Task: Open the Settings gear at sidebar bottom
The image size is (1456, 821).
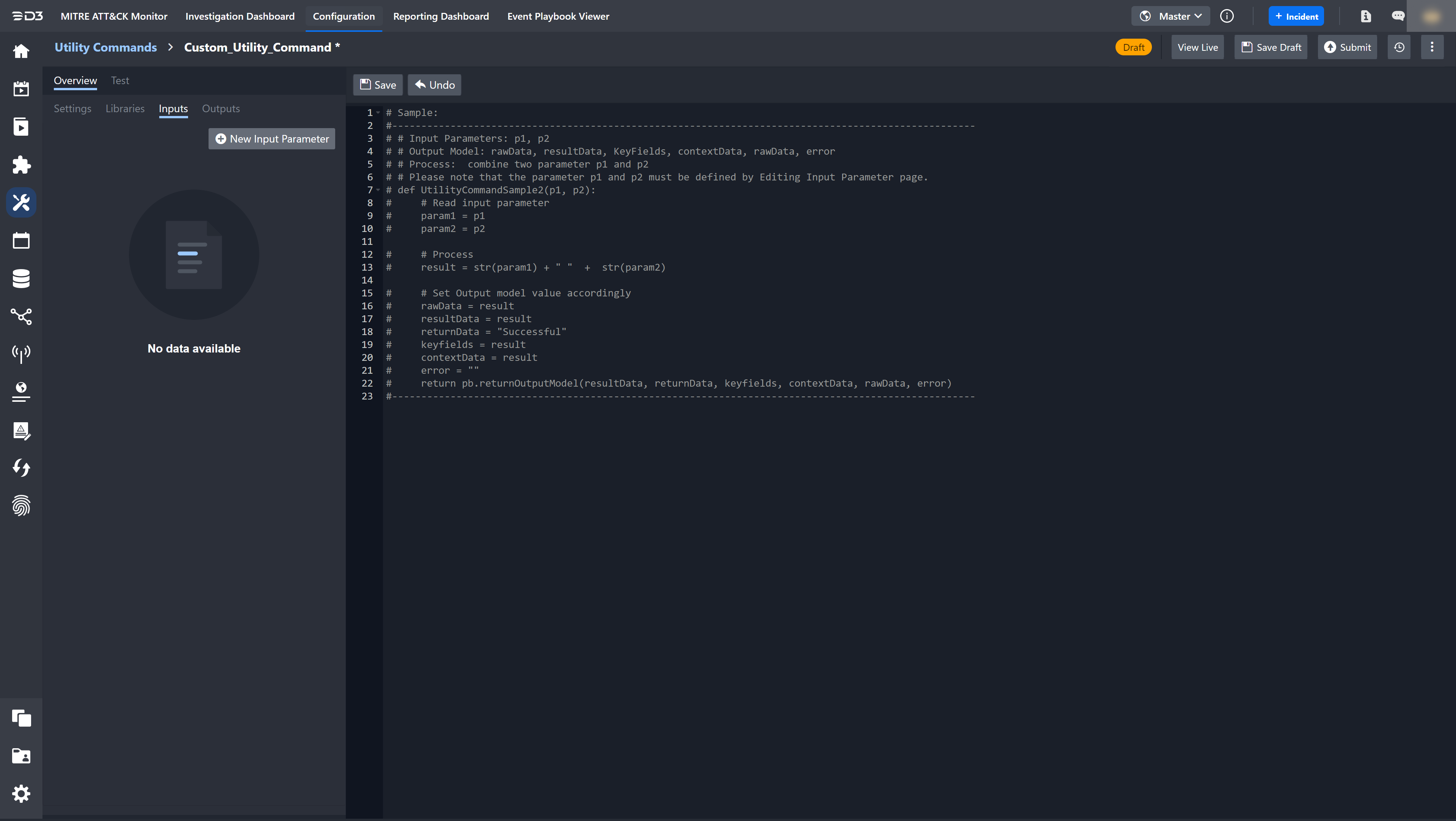Action: [x=21, y=793]
